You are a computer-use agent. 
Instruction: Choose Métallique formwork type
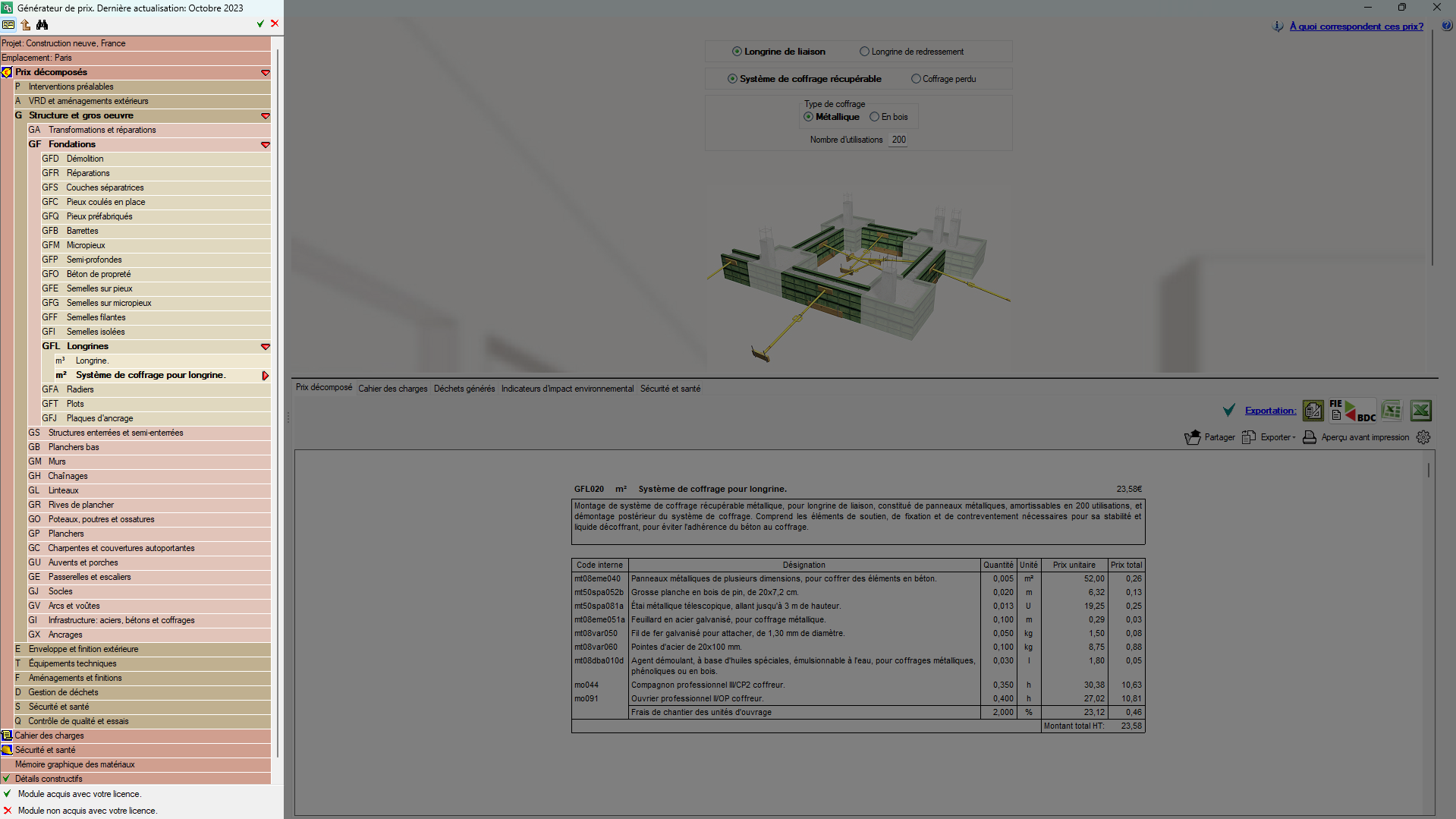(x=832, y=117)
